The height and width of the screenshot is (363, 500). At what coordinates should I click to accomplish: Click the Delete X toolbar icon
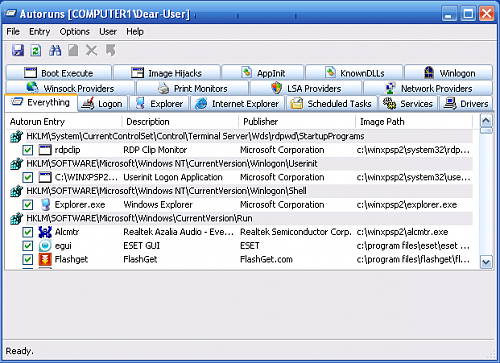click(92, 50)
